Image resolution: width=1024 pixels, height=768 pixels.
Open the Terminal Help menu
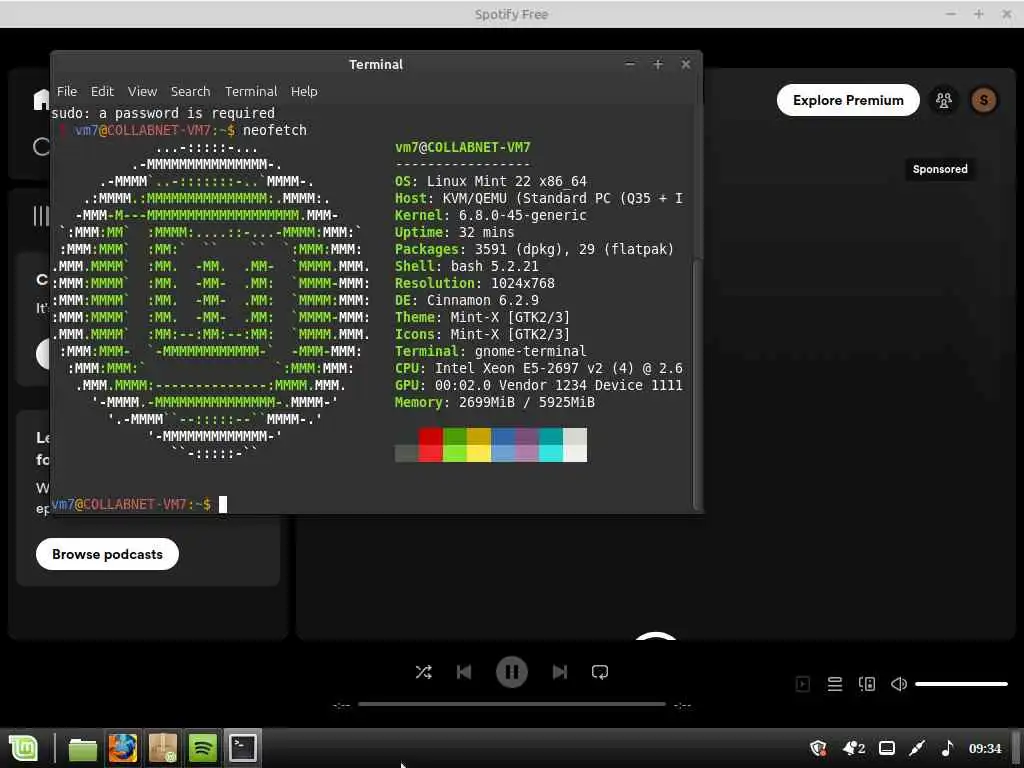[304, 91]
